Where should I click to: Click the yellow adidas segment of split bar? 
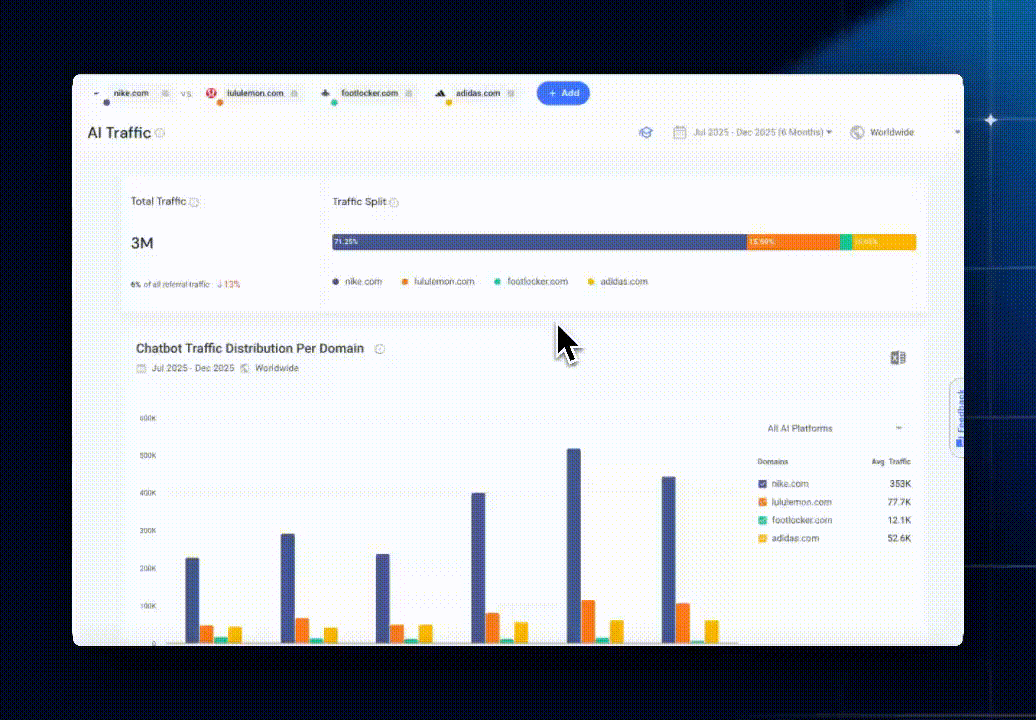[x=884, y=242]
